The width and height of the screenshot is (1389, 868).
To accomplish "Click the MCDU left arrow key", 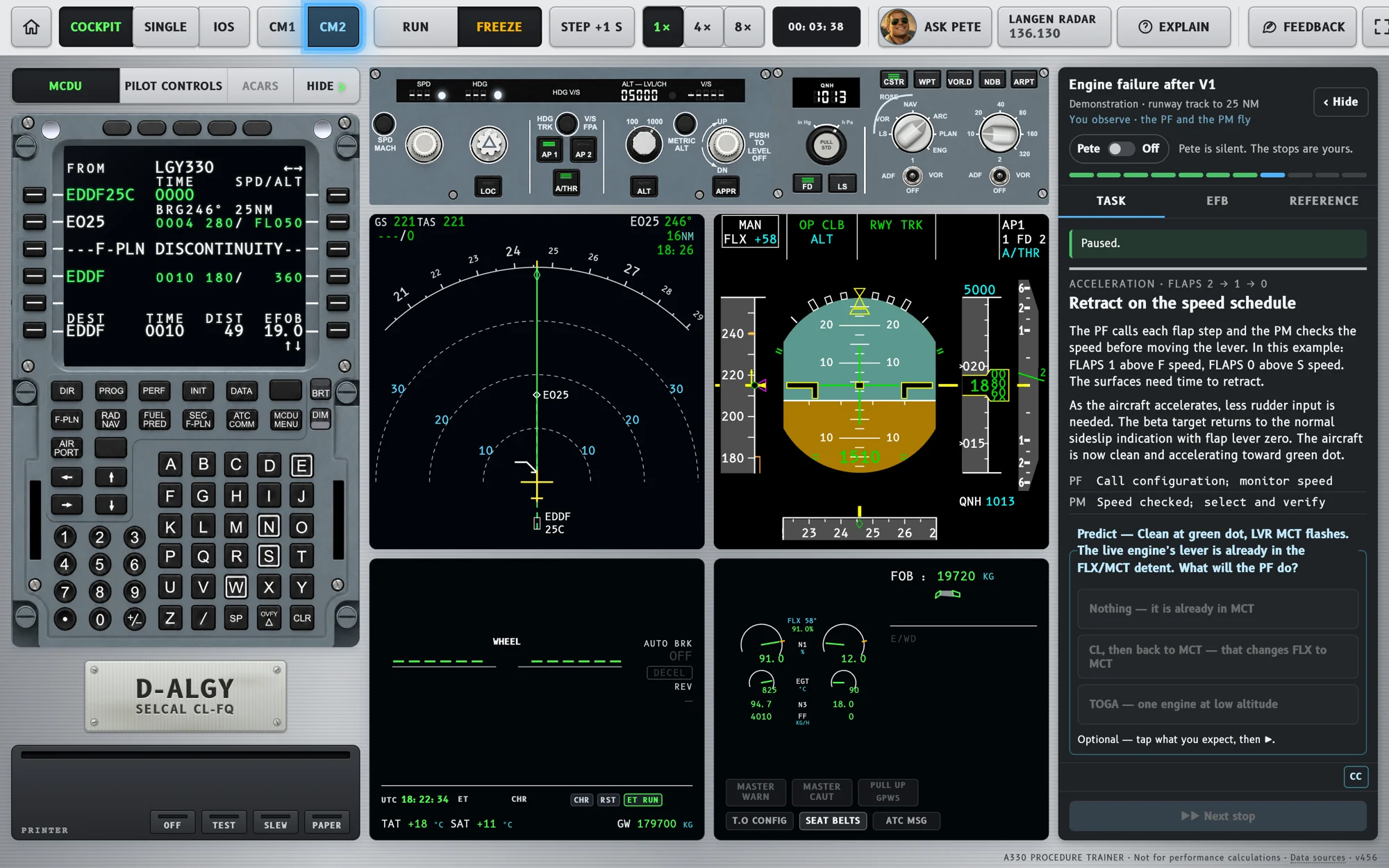I will pos(67,477).
